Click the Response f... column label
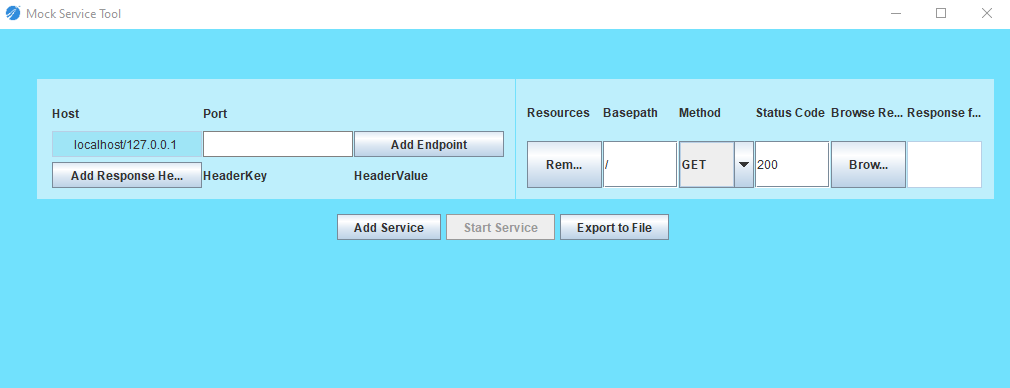Screen dimensions: 1010x388 click(x=944, y=113)
